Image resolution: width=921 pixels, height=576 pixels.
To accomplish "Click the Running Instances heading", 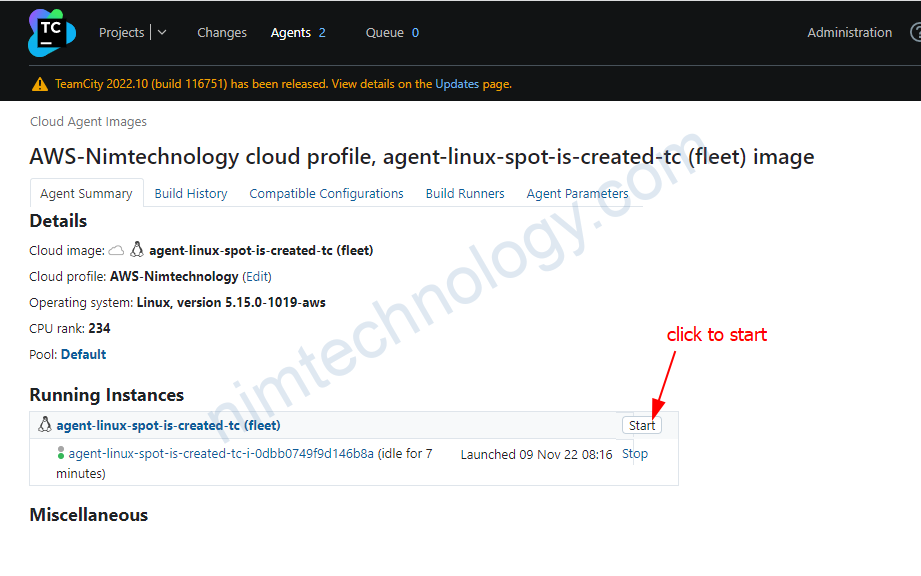I will click(x=106, y=395).
